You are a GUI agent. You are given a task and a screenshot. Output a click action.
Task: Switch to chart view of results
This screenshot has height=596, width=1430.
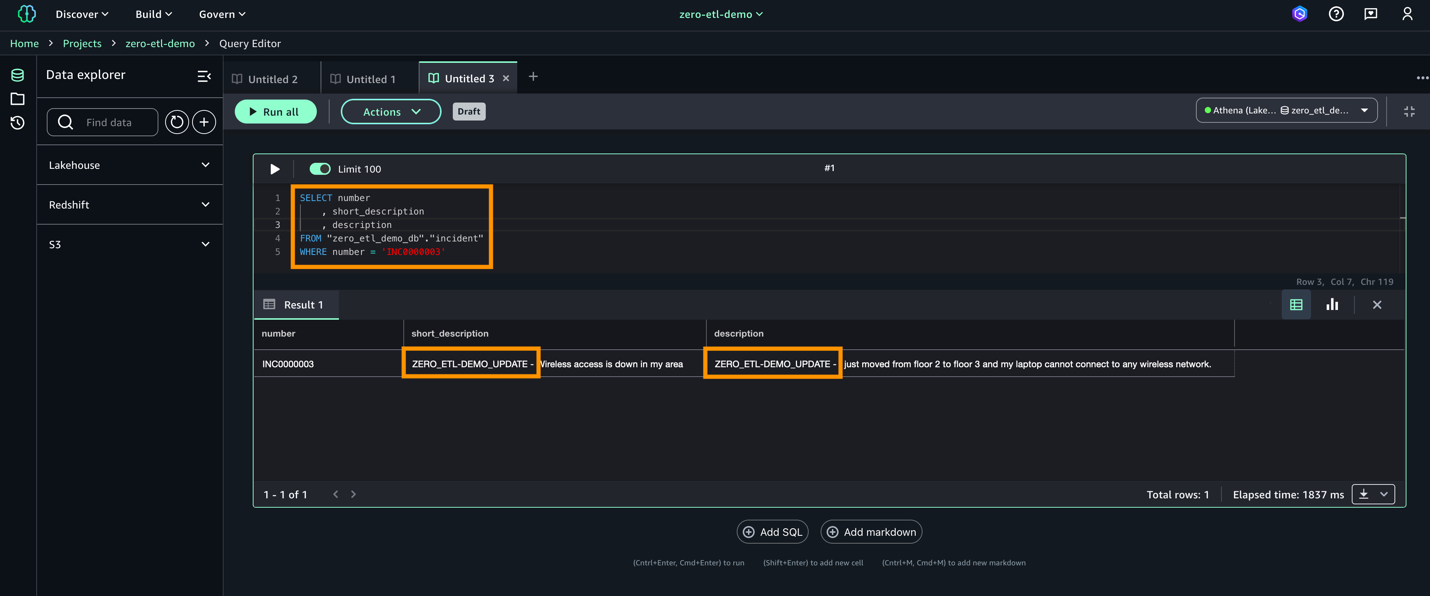pos(1332,305)
